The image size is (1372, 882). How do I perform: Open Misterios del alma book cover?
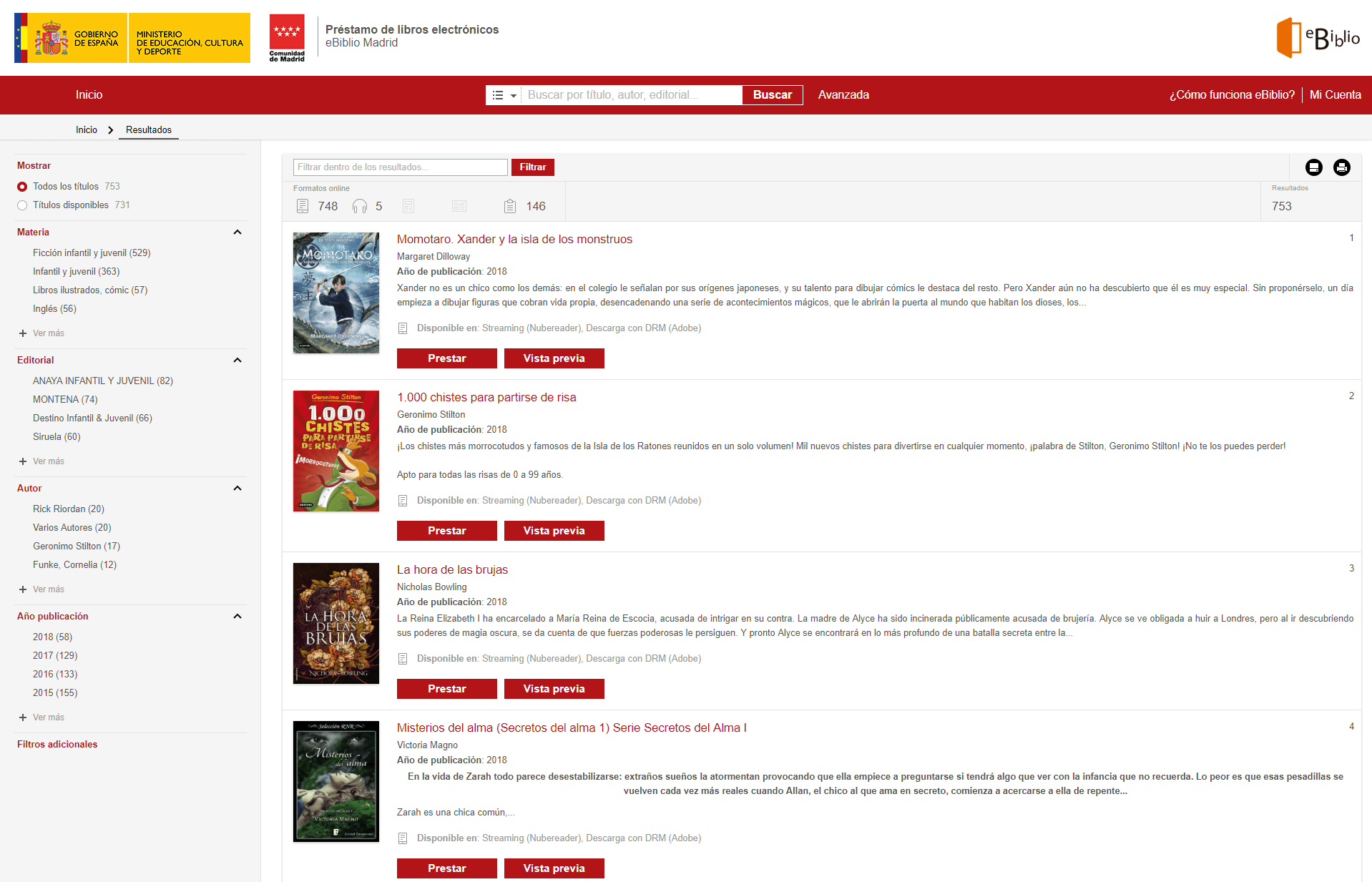tap(336, 781)
